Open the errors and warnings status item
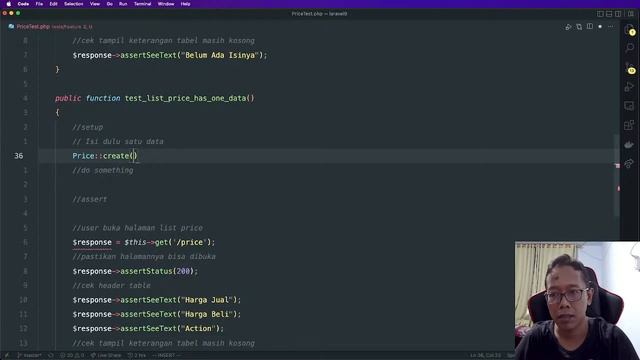The image size is (640, 360). (72, 356)
